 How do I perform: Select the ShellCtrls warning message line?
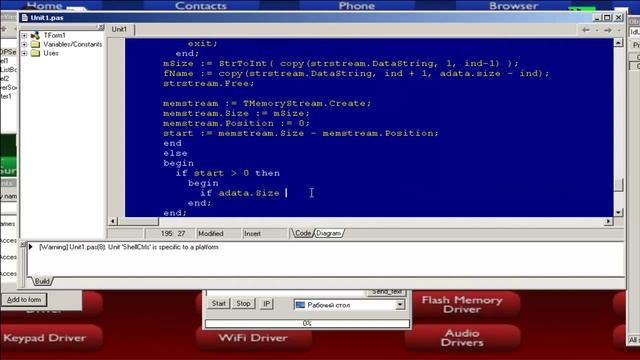click(129, 247)
